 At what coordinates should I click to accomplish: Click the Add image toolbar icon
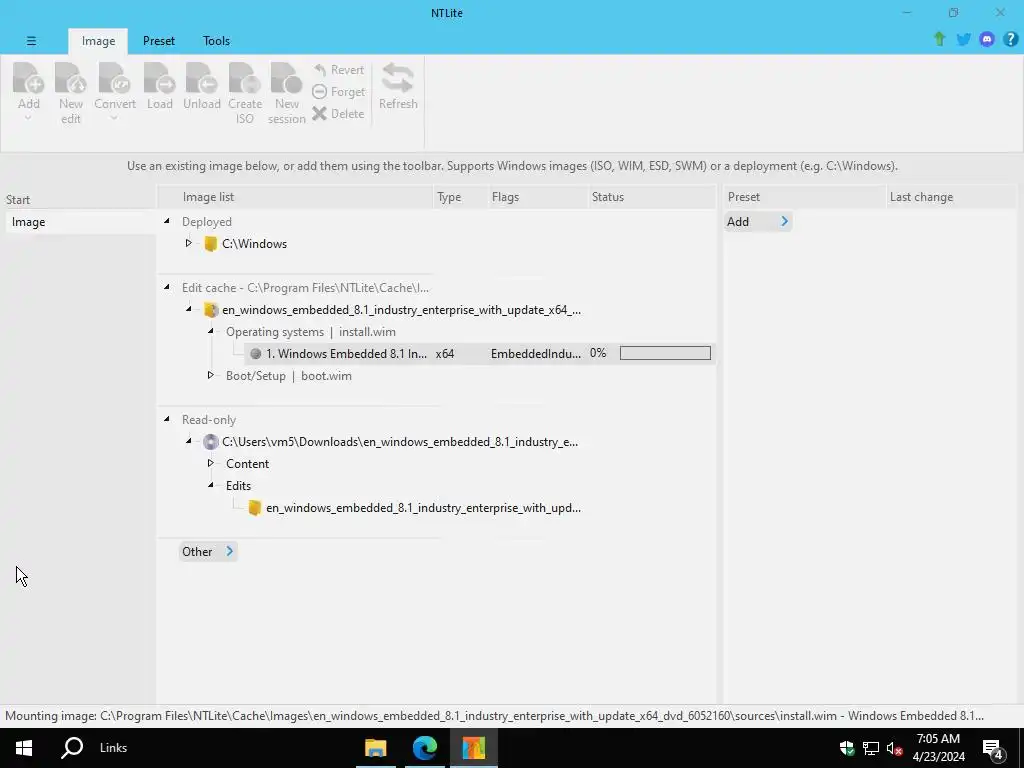pos(28,78)
